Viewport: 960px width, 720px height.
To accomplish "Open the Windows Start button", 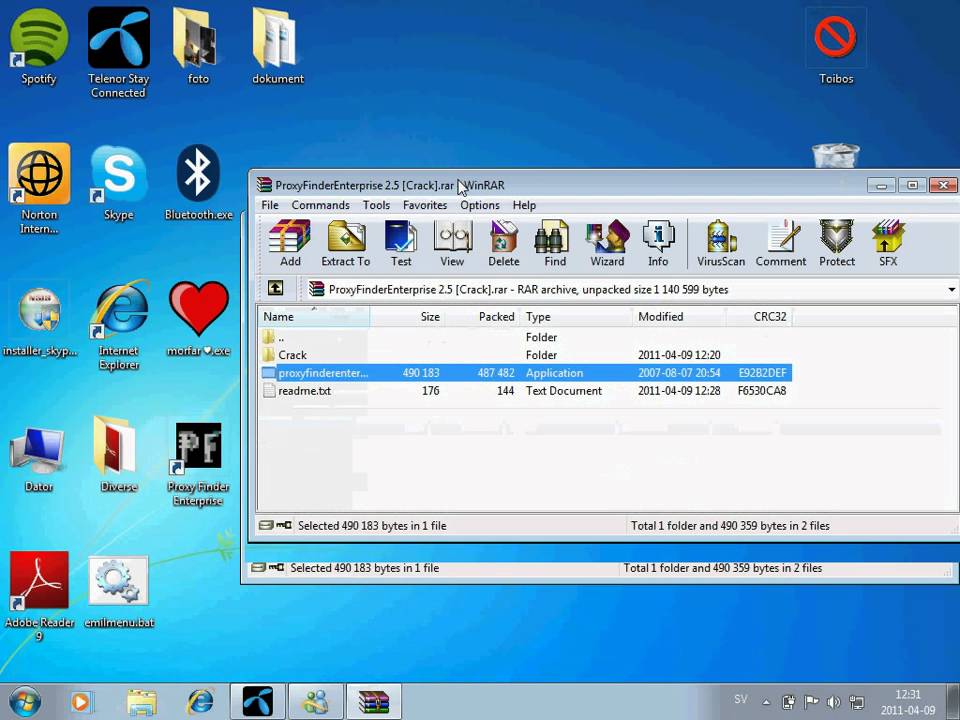I will [24, 702].
